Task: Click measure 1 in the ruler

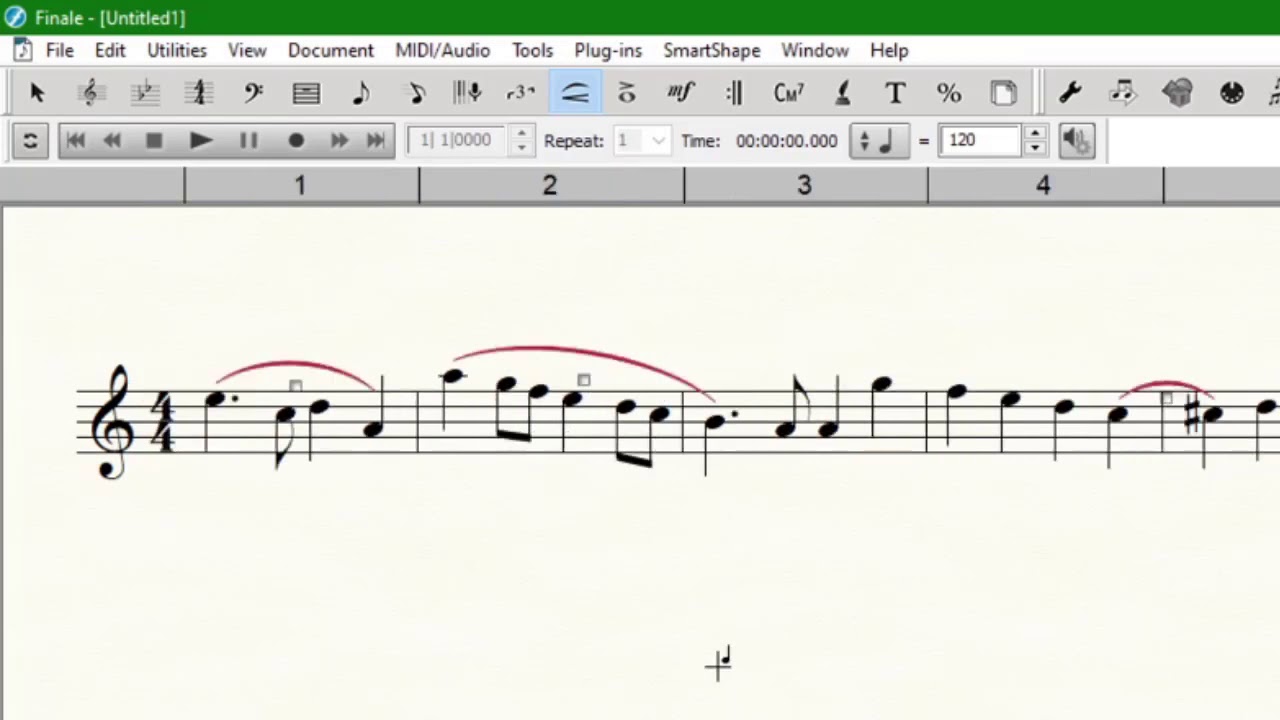Action: pyautogui.click(x=300, y=185)
